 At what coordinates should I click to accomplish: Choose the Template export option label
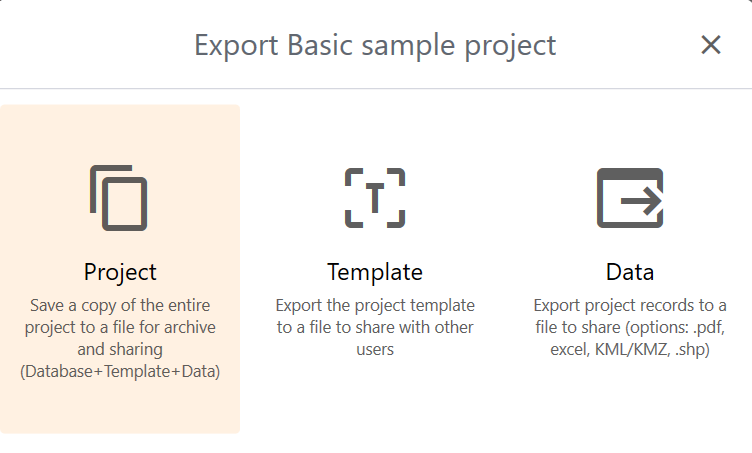tap(375, 272)
